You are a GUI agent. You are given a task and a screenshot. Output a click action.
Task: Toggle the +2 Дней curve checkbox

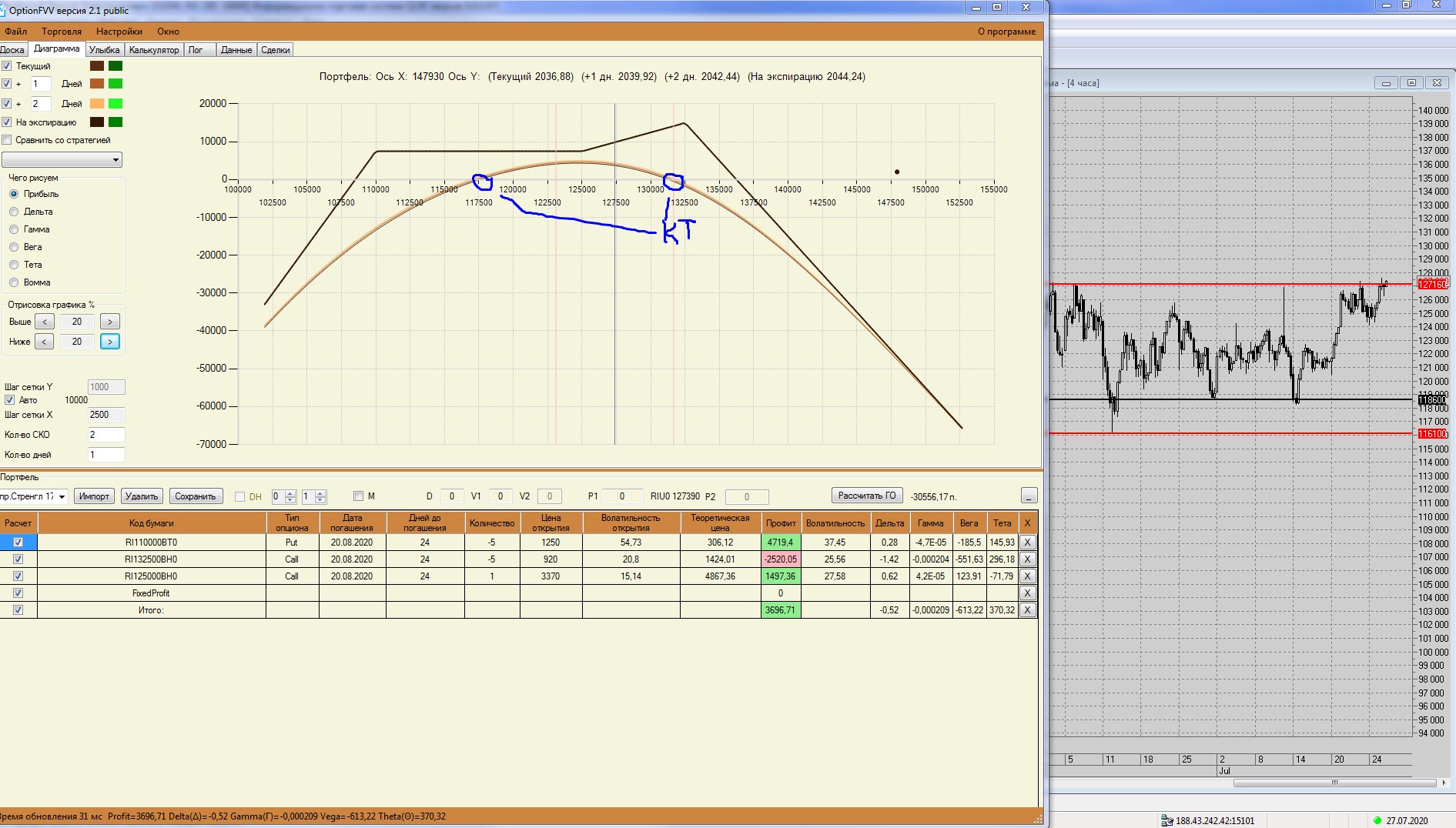(7, 104)
